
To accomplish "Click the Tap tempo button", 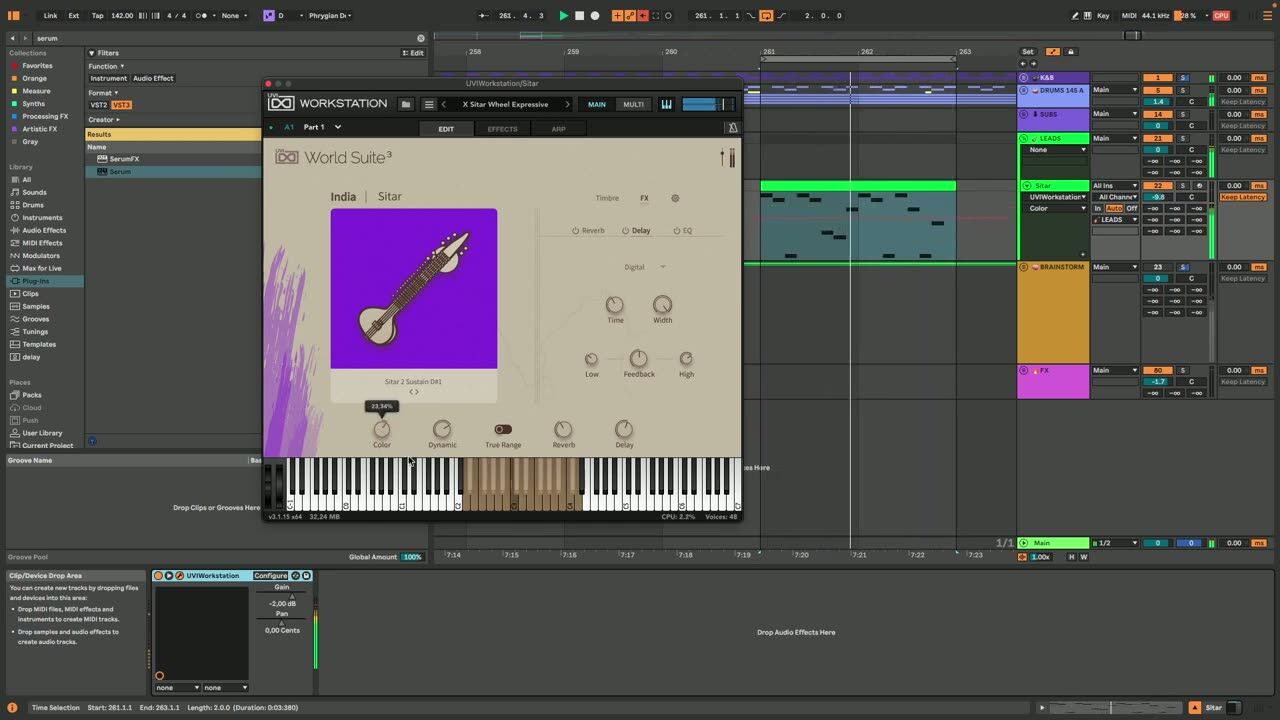I will point(97,16).
